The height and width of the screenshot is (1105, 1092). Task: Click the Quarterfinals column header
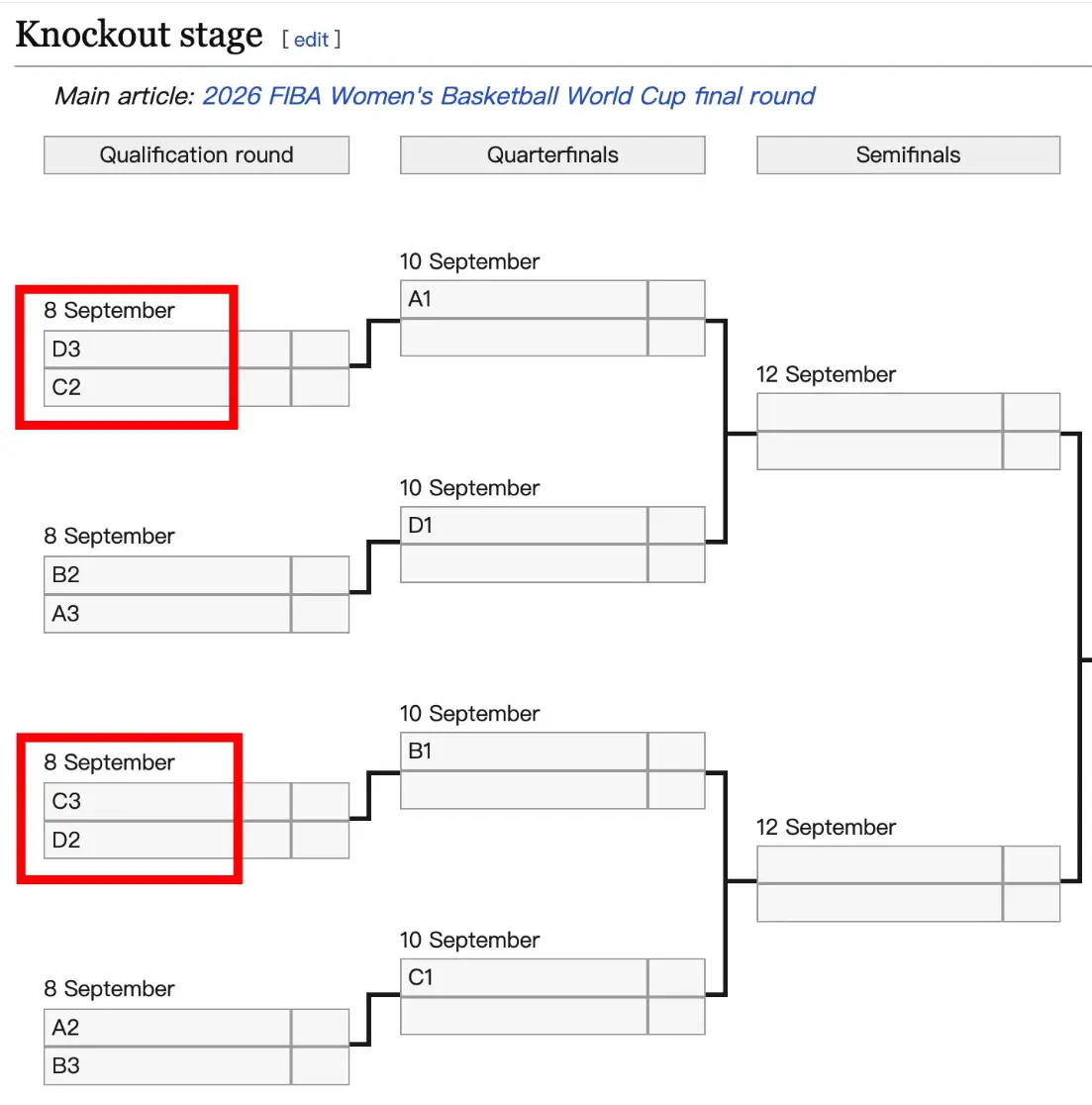coord(552,155)
